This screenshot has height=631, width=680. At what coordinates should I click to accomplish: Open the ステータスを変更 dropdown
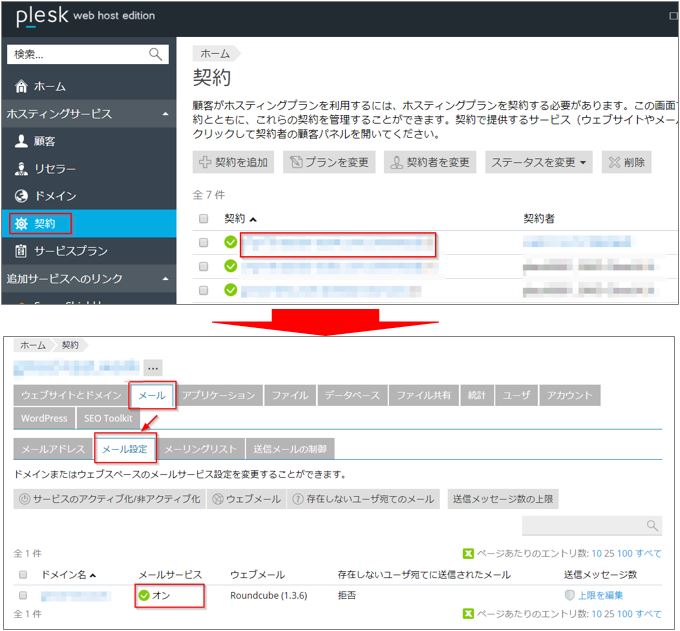[538, 162]
